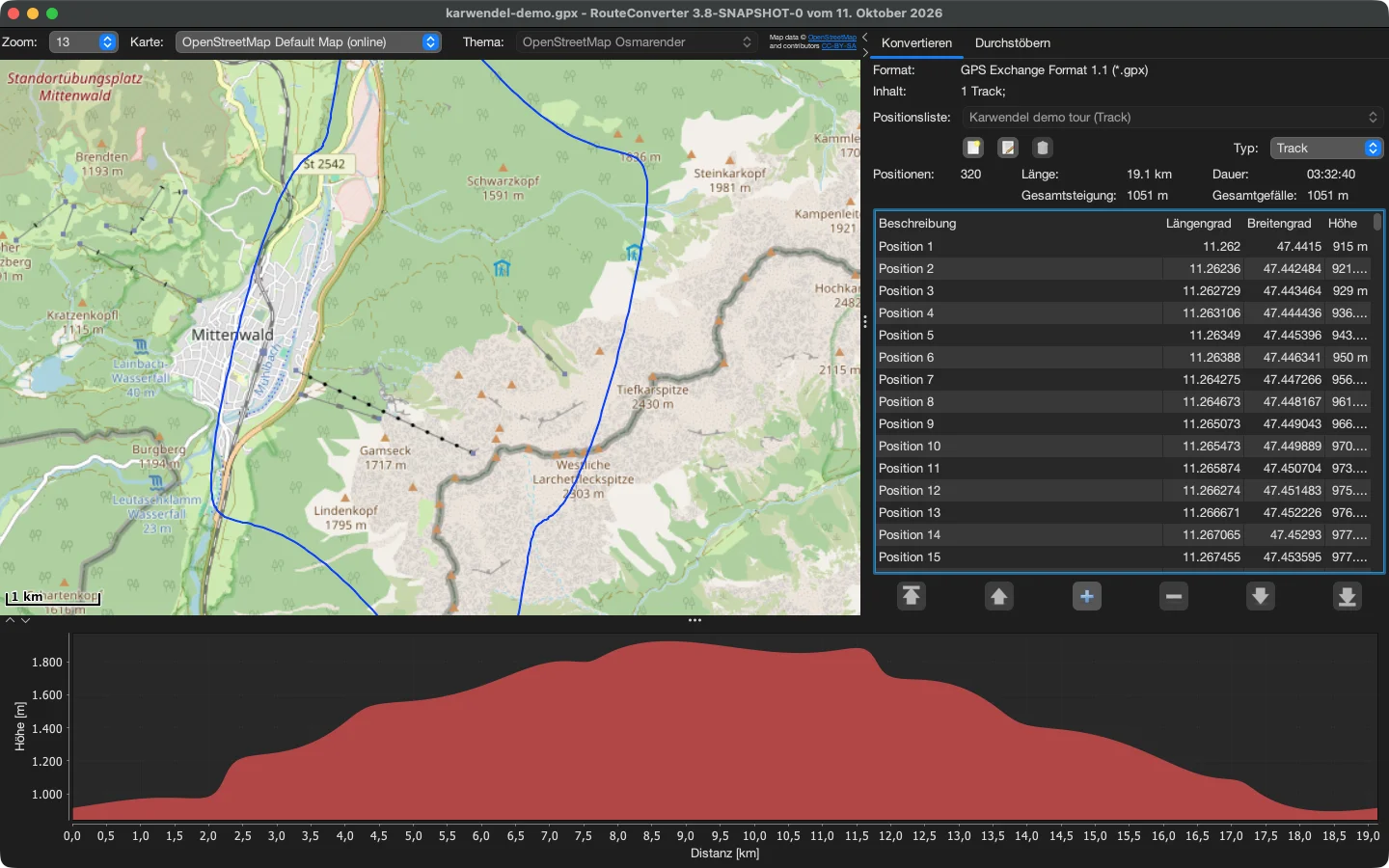The image size is (1389, 868).
Task: Click the Tiefkarspitze peak label on map
Action: (653, 390)
